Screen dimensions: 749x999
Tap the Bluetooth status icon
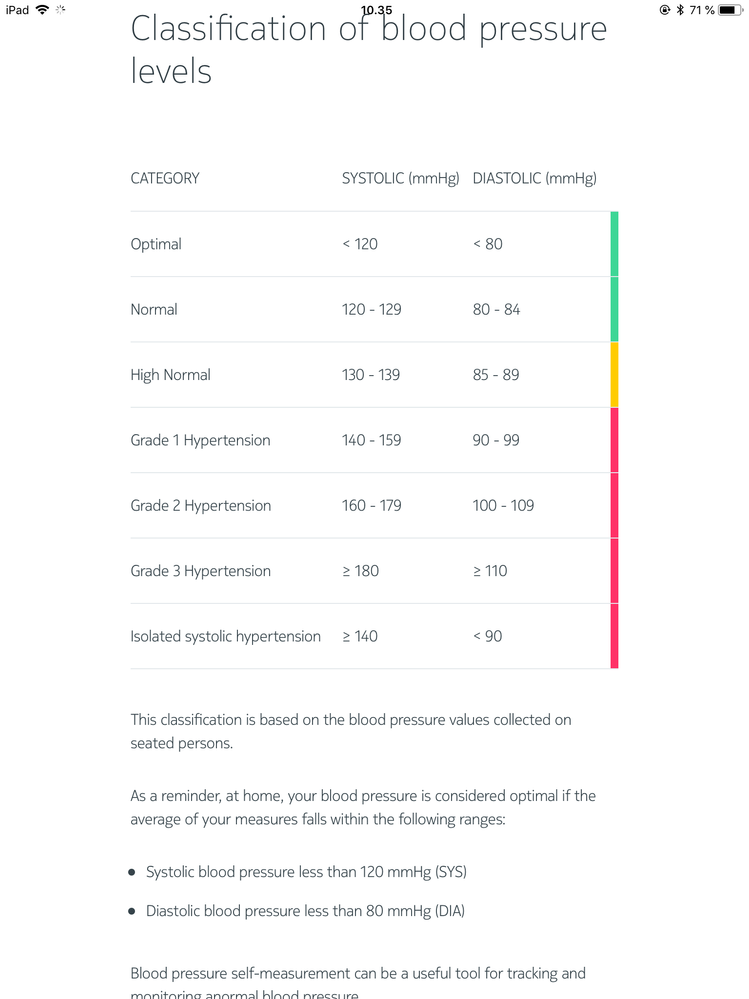(x=680, y=10)
